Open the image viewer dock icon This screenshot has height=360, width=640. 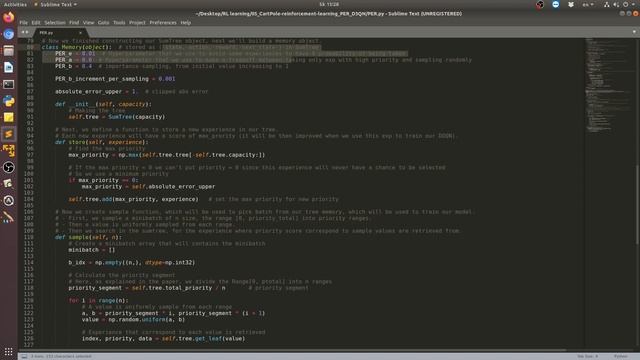tap(9, 184)
